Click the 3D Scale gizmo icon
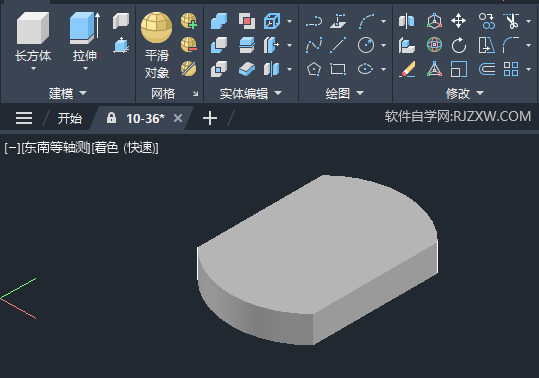Viewport: 539px width, 378px height. pos(434,69)
